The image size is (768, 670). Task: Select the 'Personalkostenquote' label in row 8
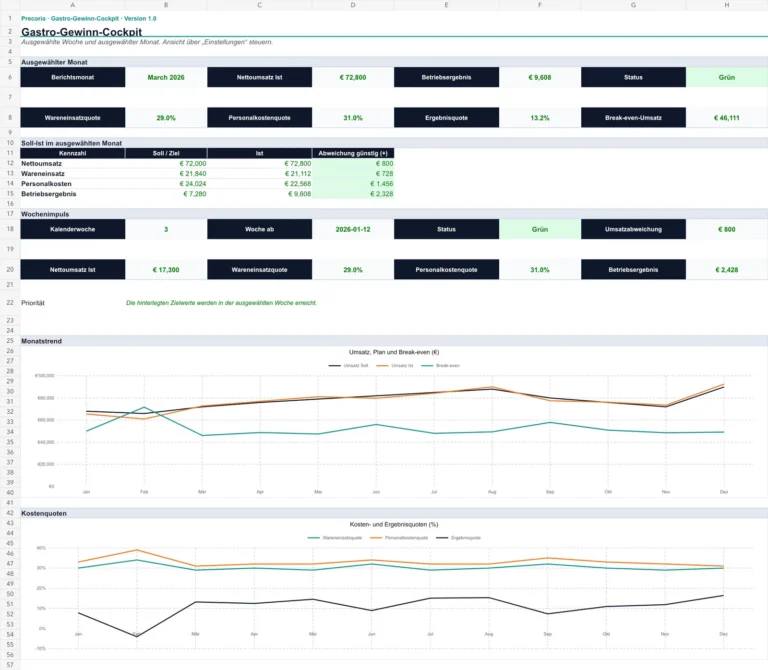(x=260, y=118)
